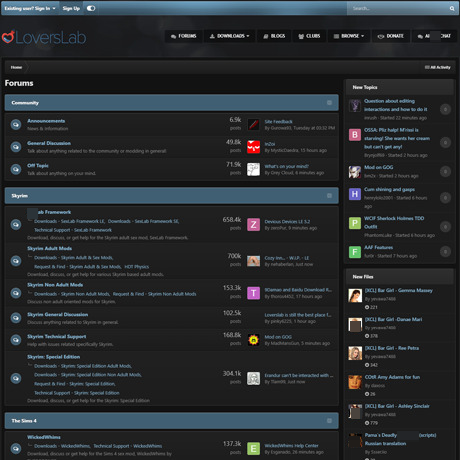Image resolution: width=460 pixels, height=460 pixels.
Task: Click the green E avatar for WickedWhims Help
Action: 253,448
